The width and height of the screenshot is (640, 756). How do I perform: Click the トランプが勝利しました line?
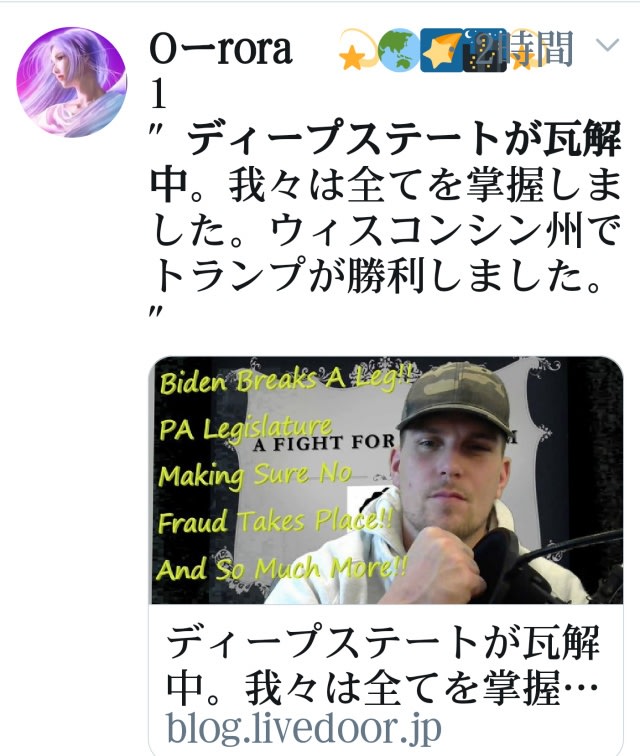coord(377,276)
